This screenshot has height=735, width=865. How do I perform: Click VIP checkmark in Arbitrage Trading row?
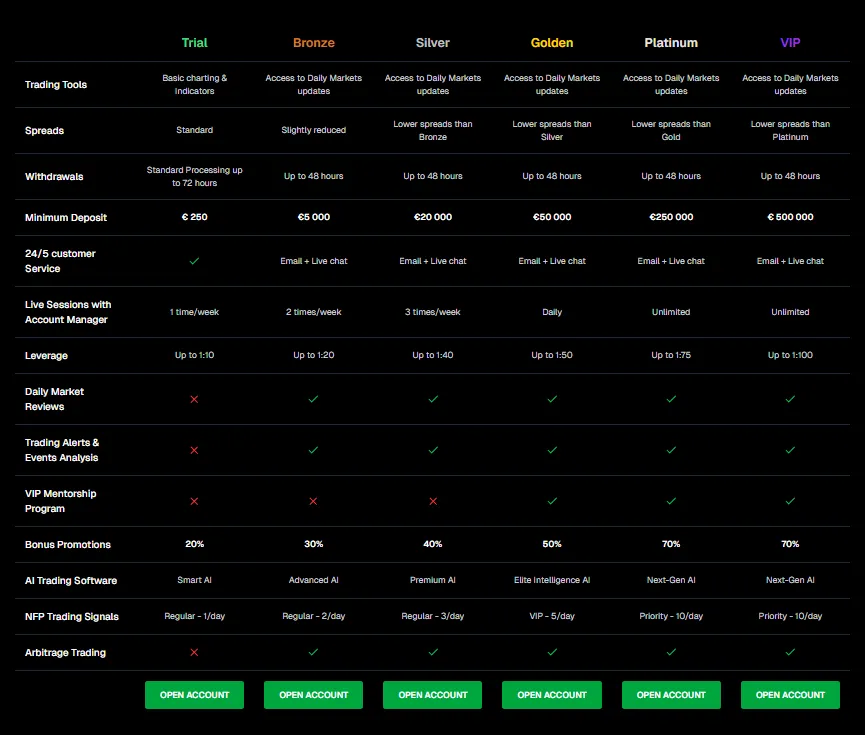[790, 652]
